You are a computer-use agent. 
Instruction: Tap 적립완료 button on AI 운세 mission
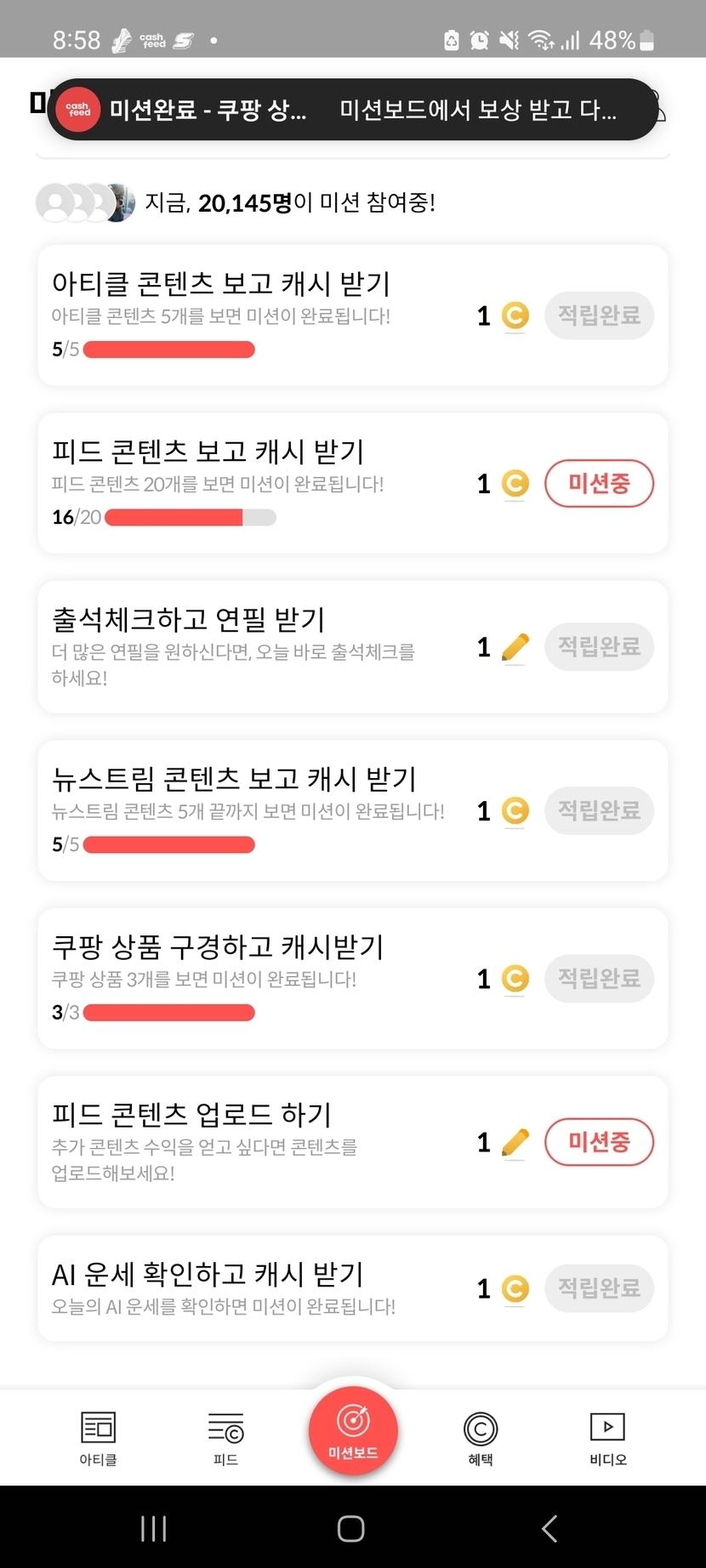pos(599,1288)
